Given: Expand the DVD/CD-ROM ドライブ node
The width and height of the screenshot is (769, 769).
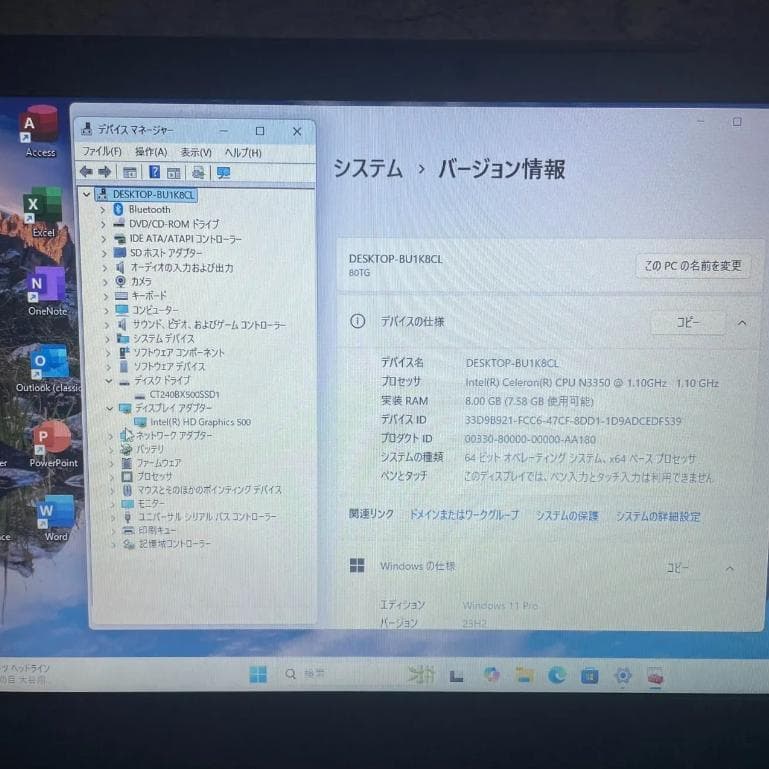Looking at the screenshot, I should (103, 224).
